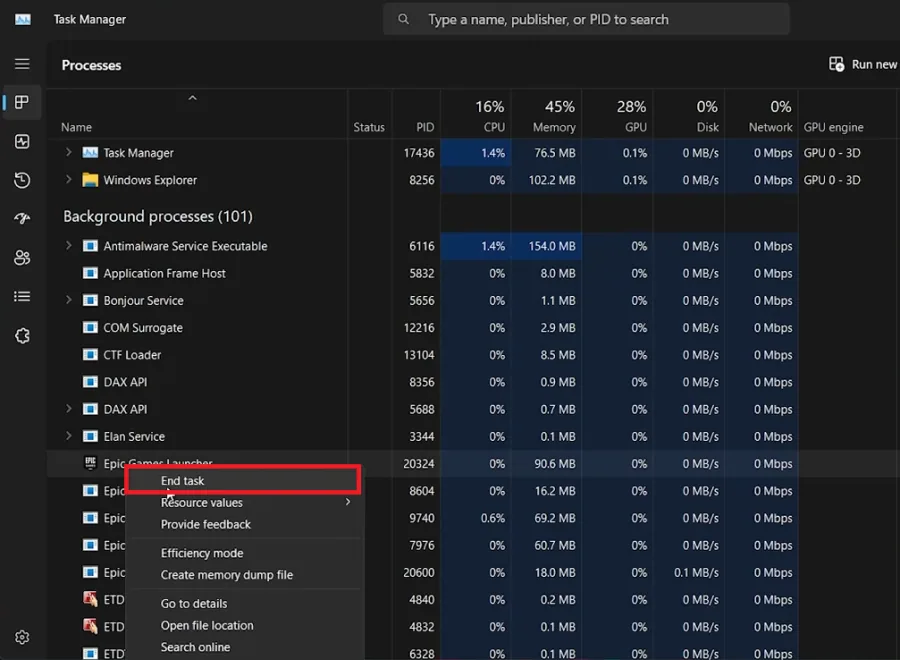Image resolution: width=900 pixels, height=660 pixels.
Task: Sort processes by Memory column header
Action: pos(553,117)
